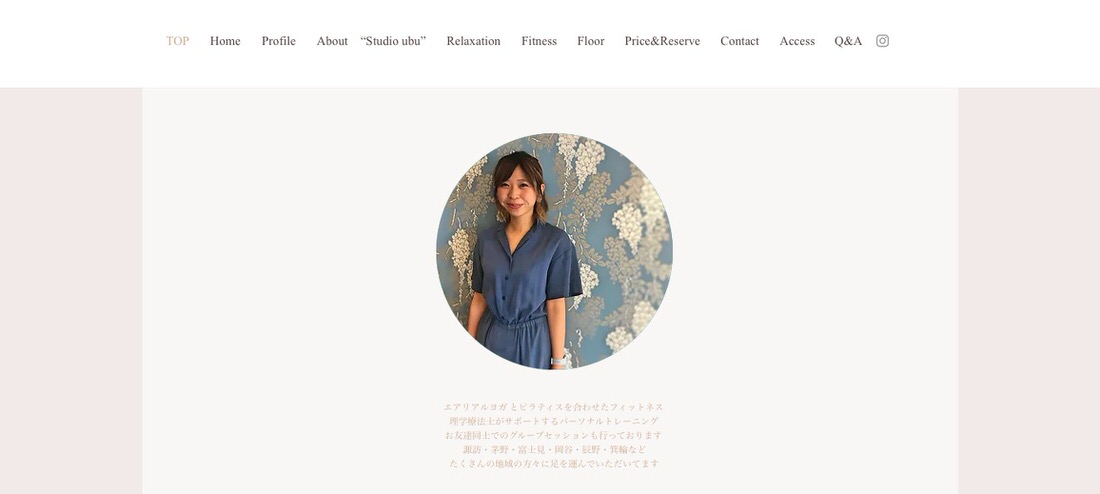Viewport: 1100px width, 494px height.
Task: Go to Price&Reserve
Action: (662, 41)
